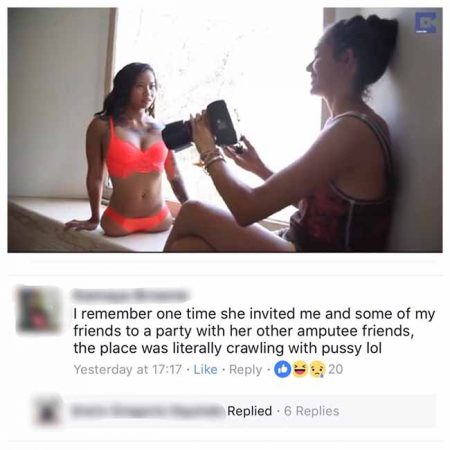This screenshot has height=450, width=450.
Task: Open the reaction count showing 20
Action: coord(335,370)
